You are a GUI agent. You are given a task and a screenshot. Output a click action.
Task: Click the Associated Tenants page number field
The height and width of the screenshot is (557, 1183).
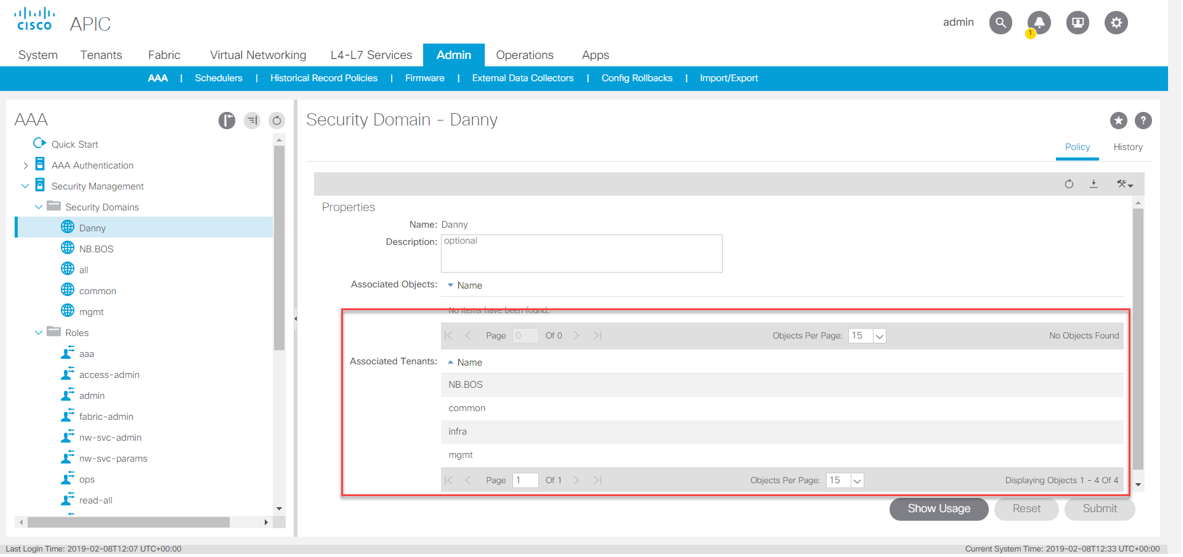(x=525, y=480)
